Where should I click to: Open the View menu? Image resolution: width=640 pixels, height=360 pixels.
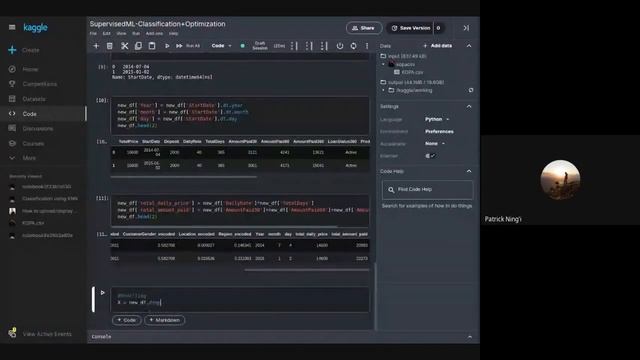coord(121,33)
